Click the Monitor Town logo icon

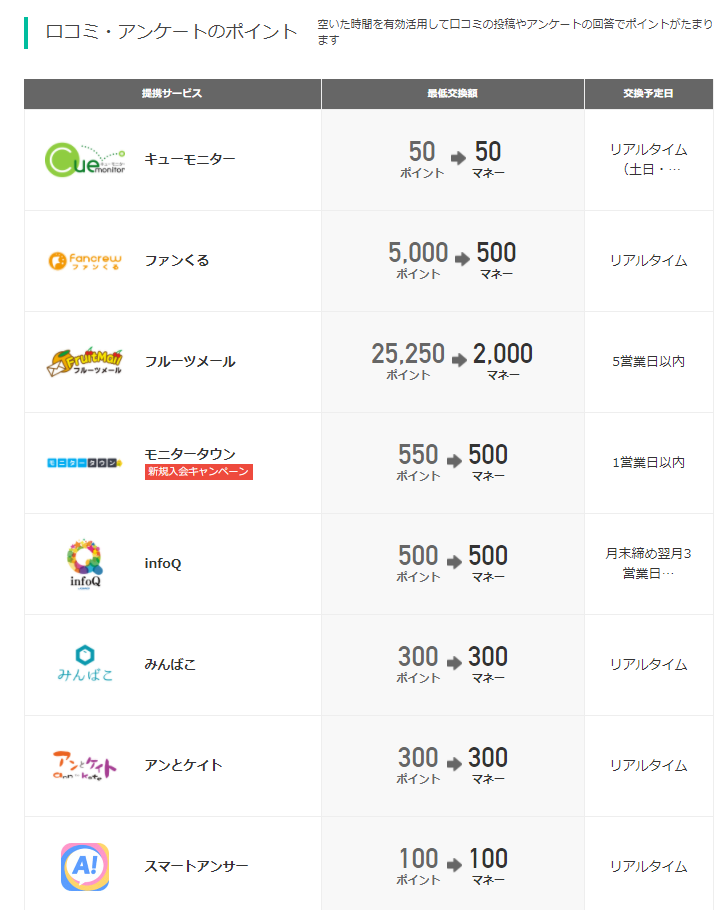(85, 462)
